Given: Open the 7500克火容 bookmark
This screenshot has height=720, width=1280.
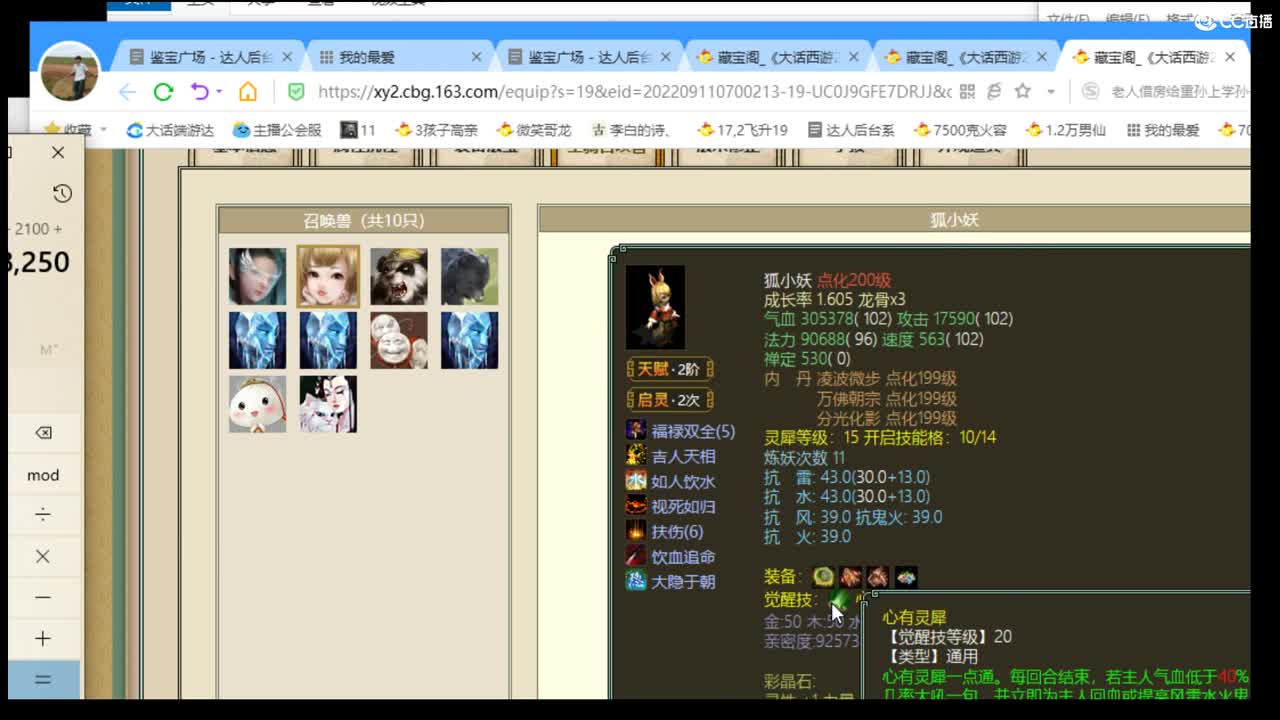Looking at the screenshot, I should pyautogui.click(x=960, y=130).
